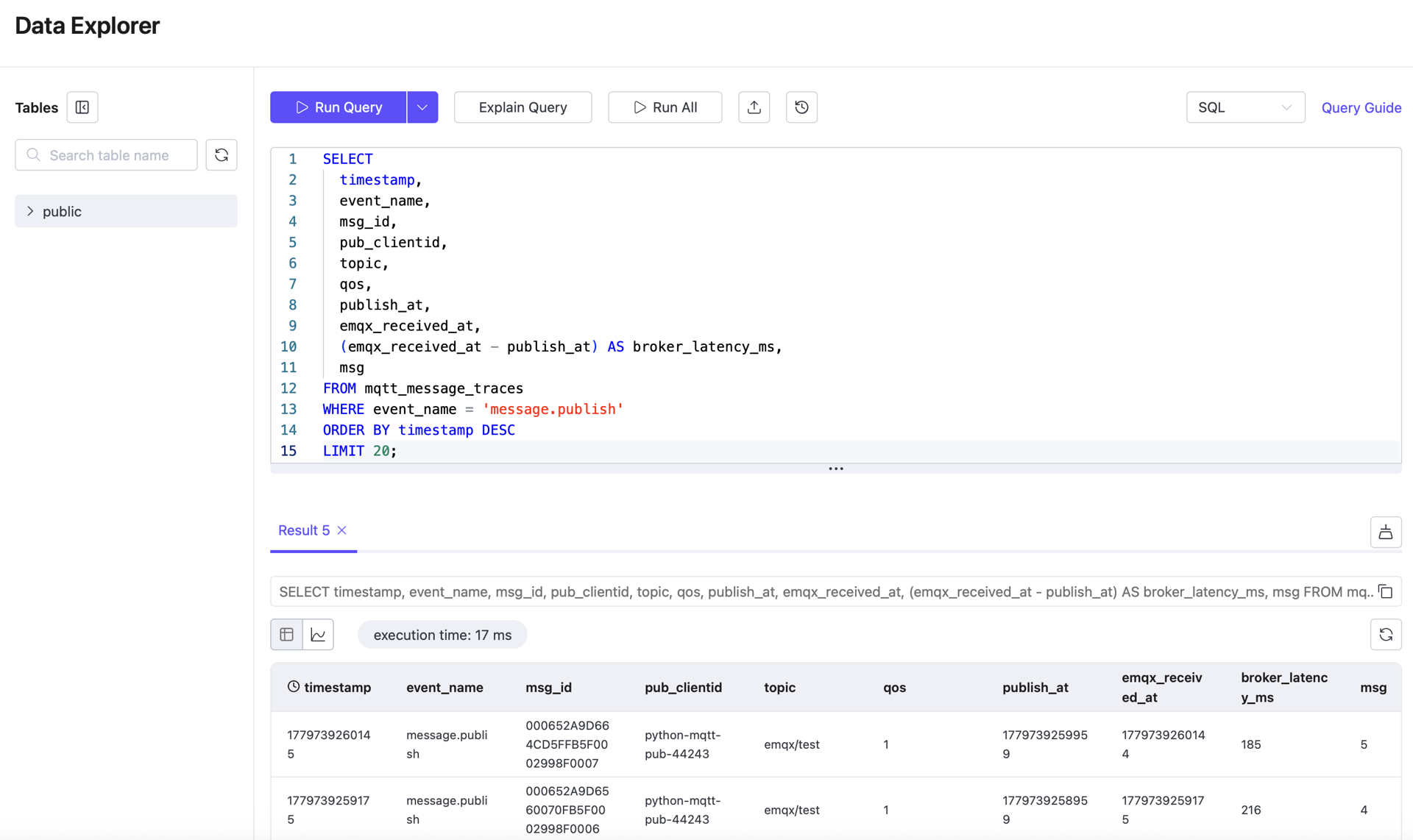Viewport: 1413px width, 840px height.
Task: Click the broker_latency_ms column header
Action: [x=1284, y=687]
